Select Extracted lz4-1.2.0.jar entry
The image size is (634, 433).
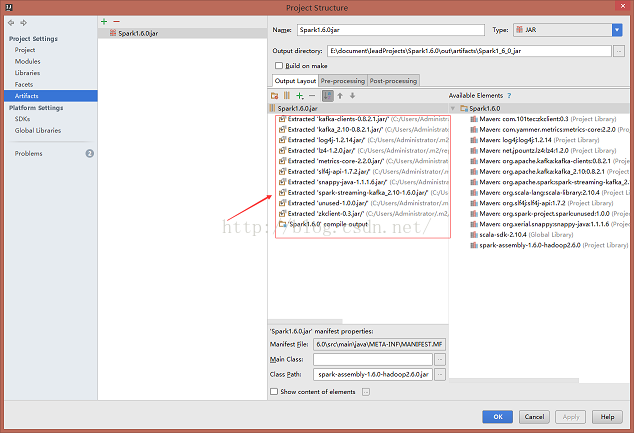coord(364,150)
